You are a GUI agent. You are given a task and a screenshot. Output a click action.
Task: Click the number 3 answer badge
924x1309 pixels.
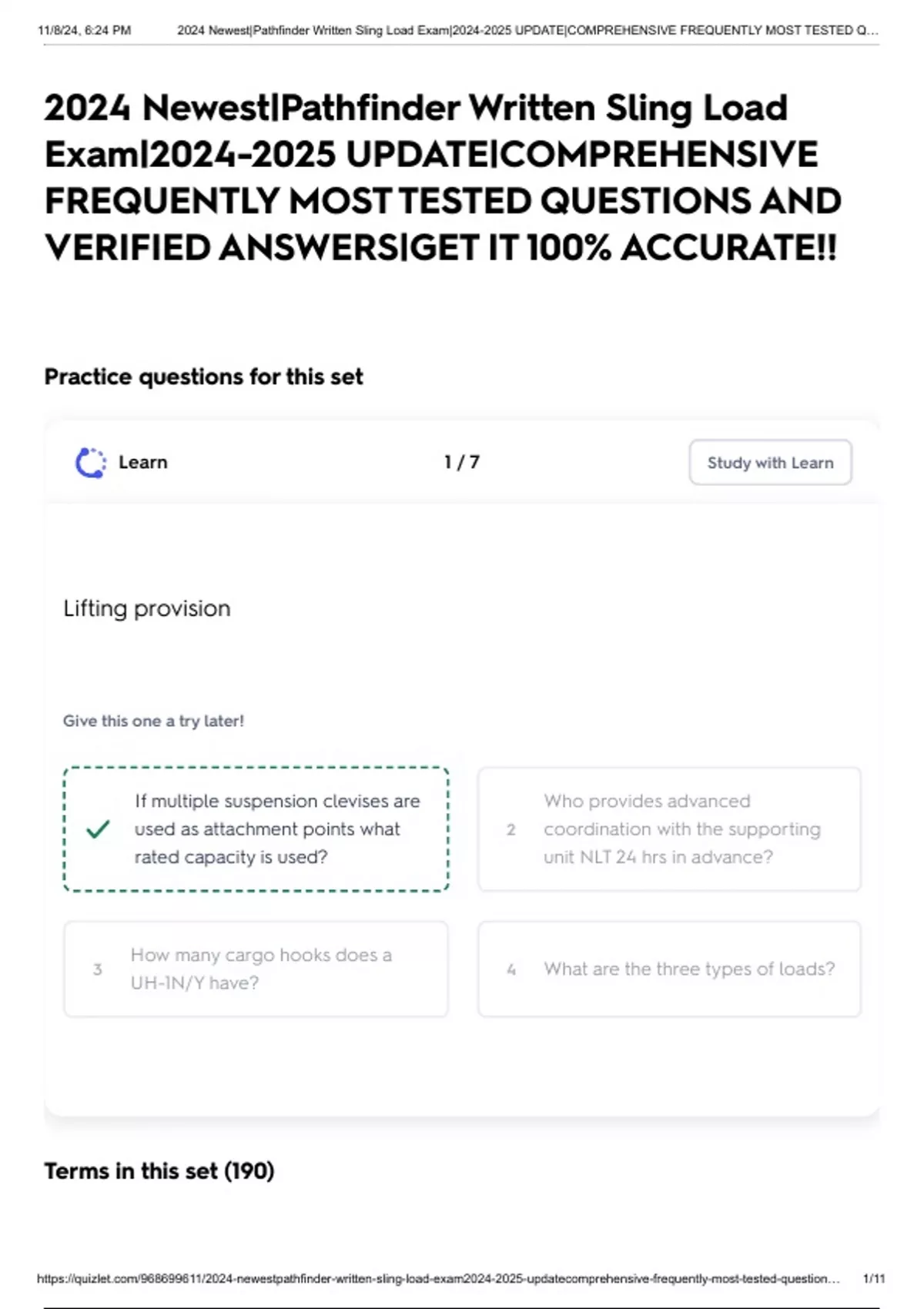click(97, 969)
